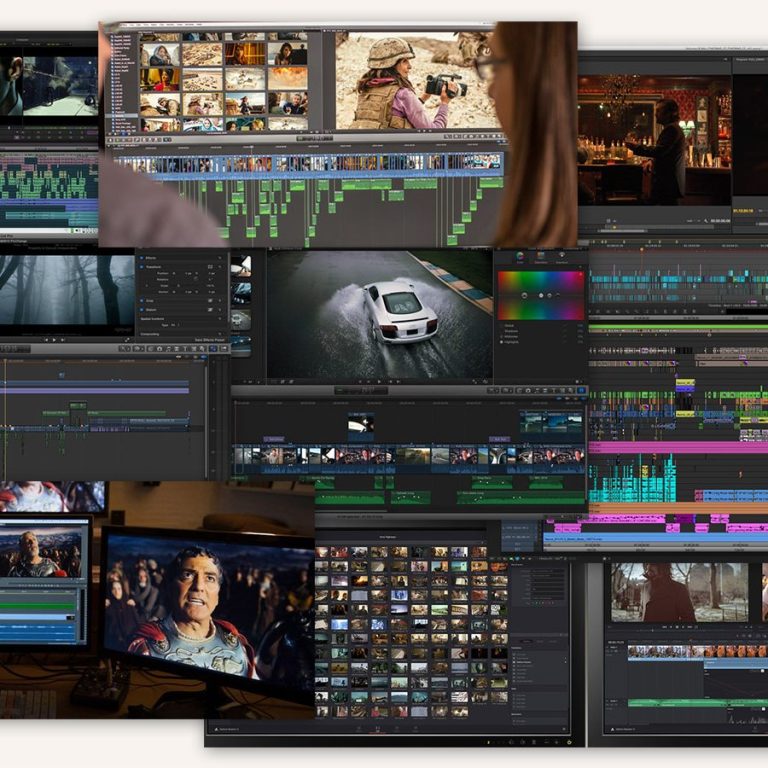Select the Global option in color panel

pyautogui.click(x=503, y=325)
